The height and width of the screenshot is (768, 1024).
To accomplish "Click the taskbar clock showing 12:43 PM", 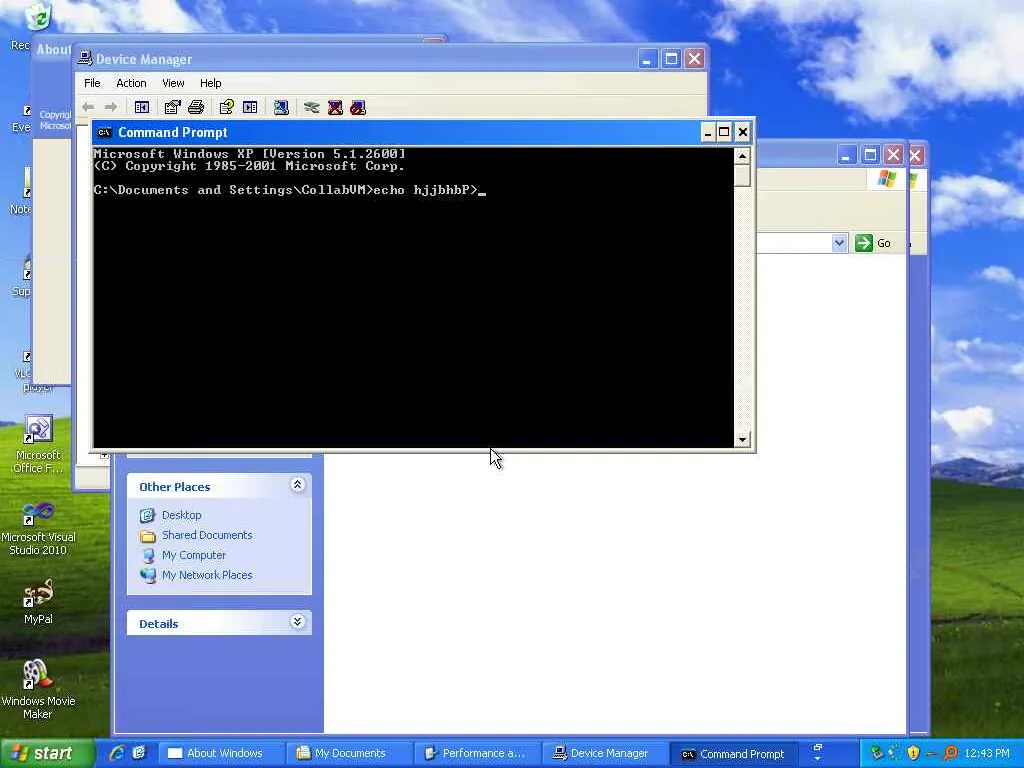I will 986,753.
